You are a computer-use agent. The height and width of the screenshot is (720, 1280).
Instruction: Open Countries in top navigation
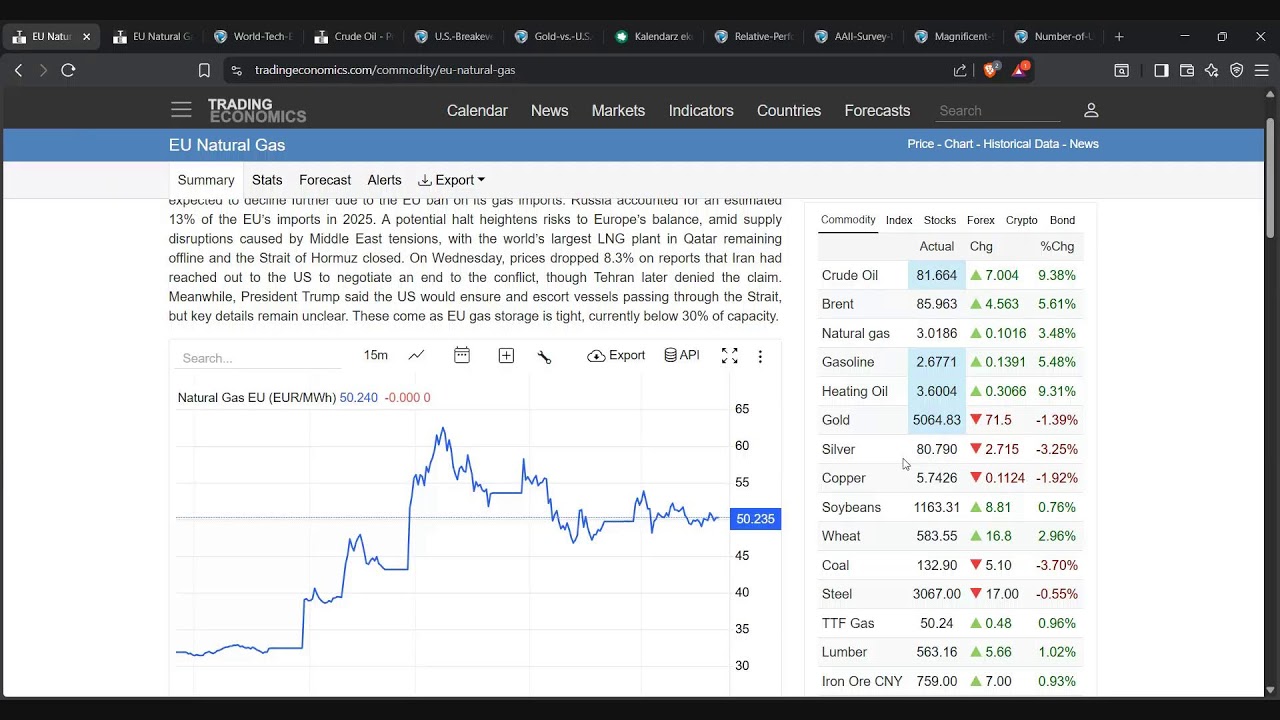click(x=789, y=110)
